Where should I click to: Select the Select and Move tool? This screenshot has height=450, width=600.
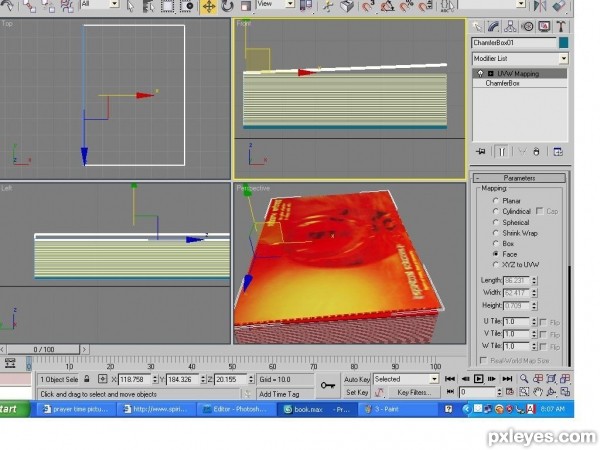pyautogui.click(x=209, y=7)
